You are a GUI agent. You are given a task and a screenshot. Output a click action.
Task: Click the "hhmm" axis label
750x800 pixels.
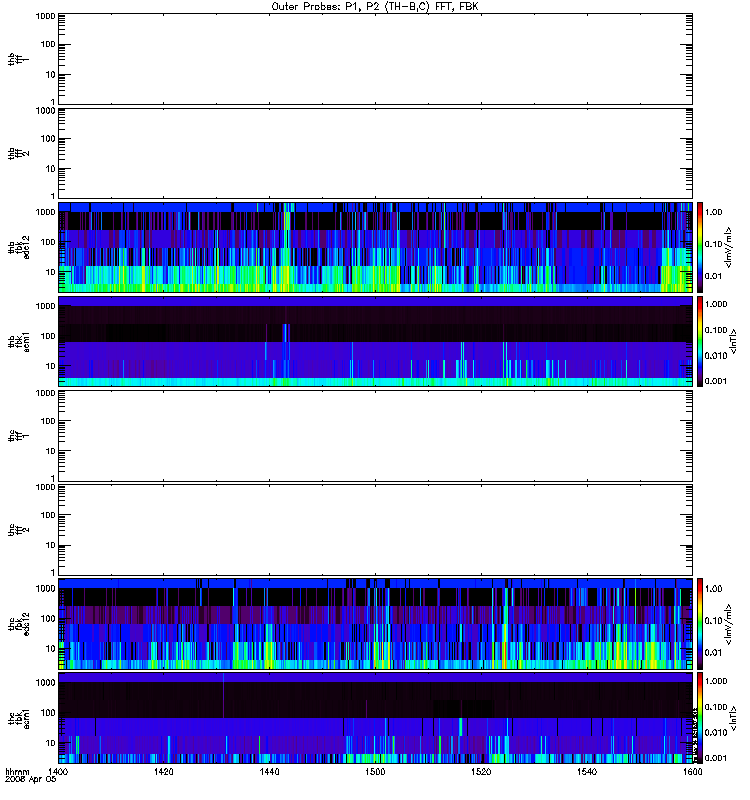(17, 771)
